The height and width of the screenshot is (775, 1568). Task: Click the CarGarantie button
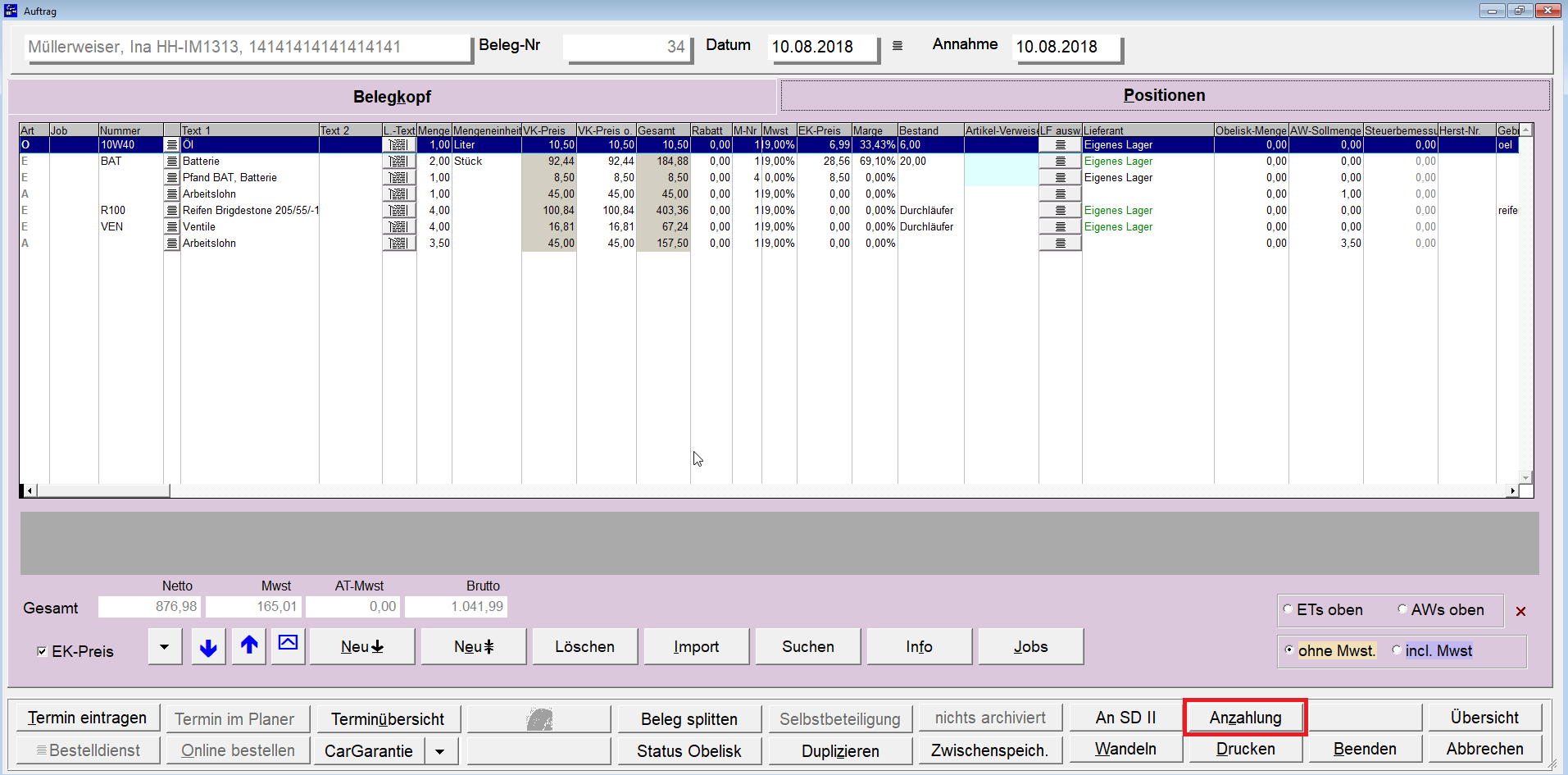[369, 750]
